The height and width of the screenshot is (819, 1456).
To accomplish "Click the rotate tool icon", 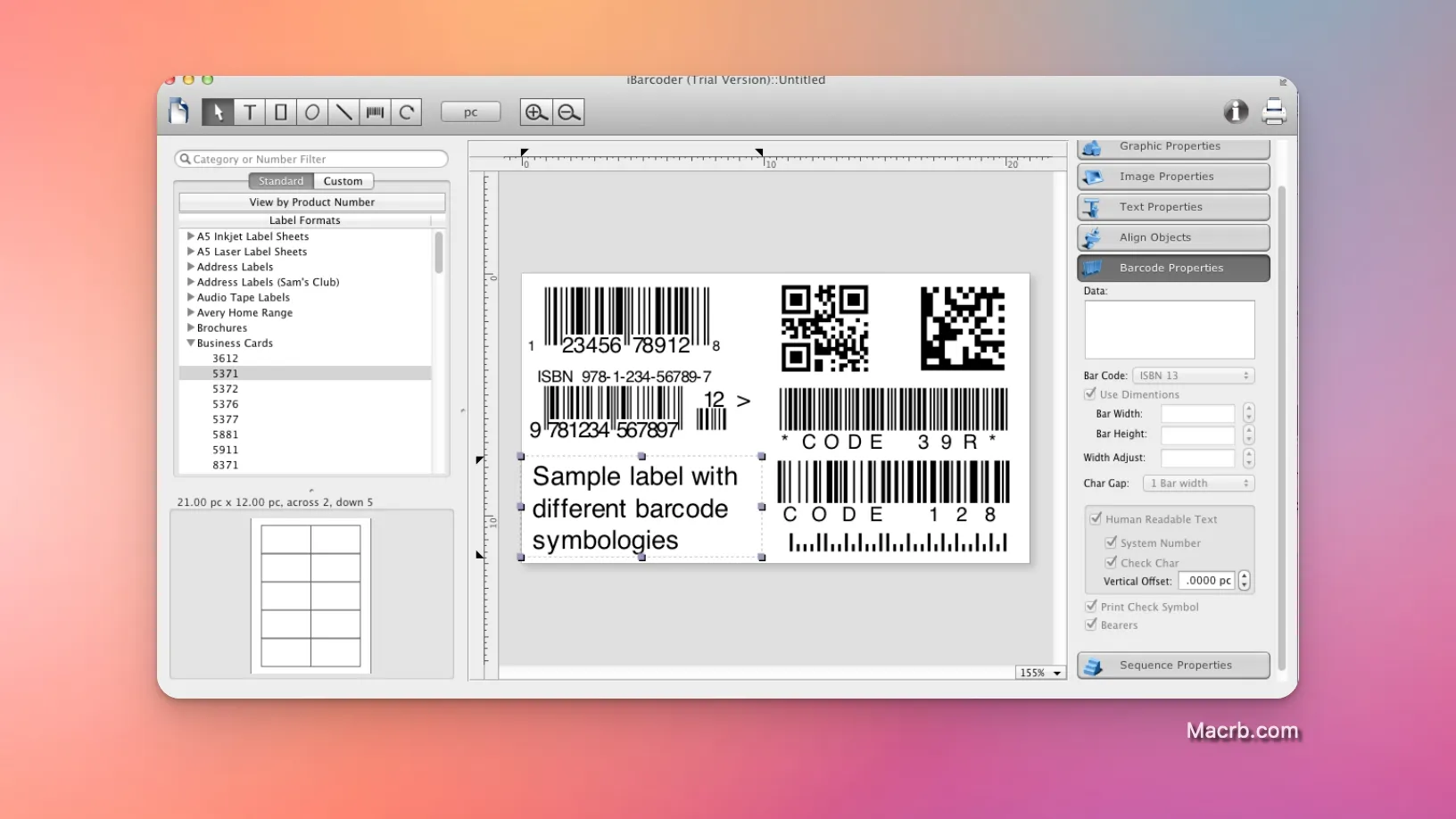I will coord(406,112).
